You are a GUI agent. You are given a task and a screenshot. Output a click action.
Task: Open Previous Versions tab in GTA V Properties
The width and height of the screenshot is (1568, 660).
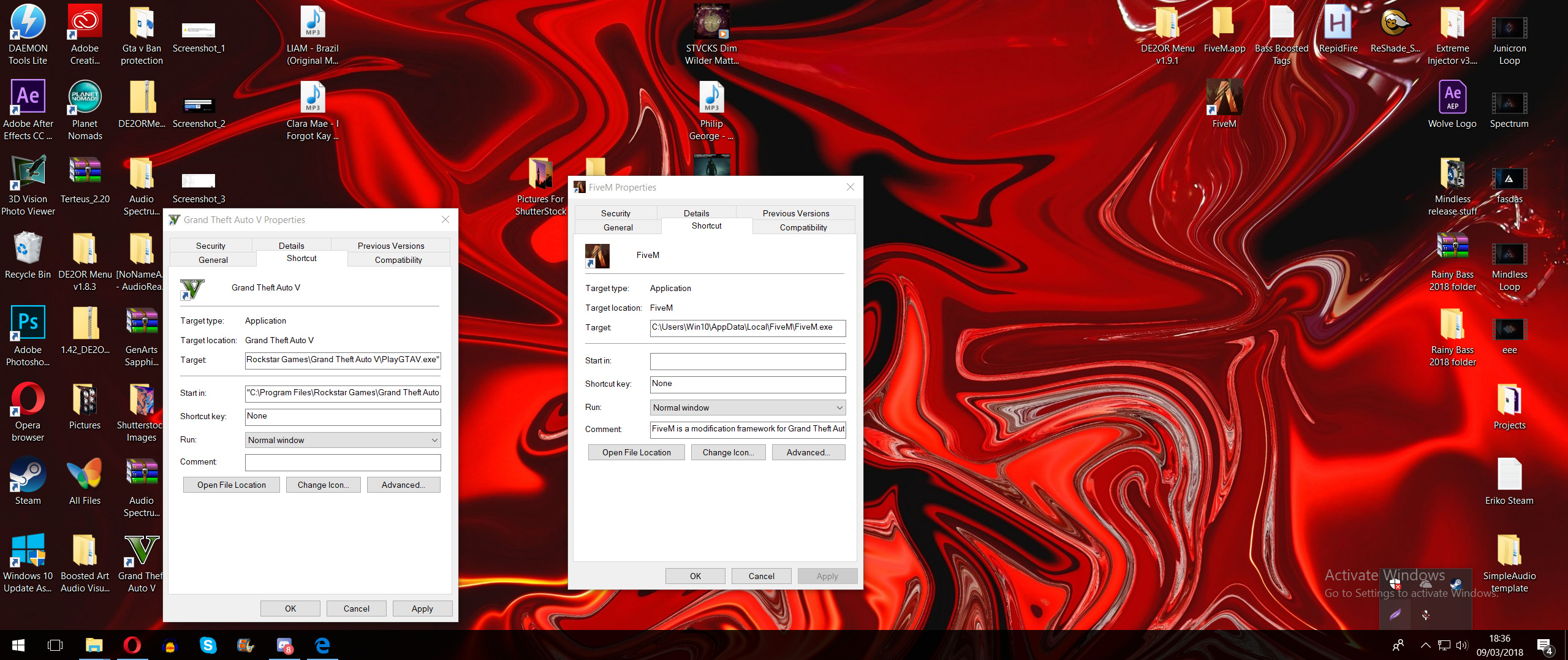(x=391, y=246)
